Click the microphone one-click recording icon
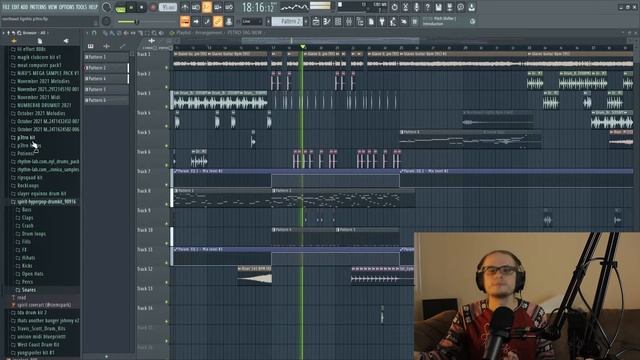Screen dimensions: 640x360 pos(416,7)
